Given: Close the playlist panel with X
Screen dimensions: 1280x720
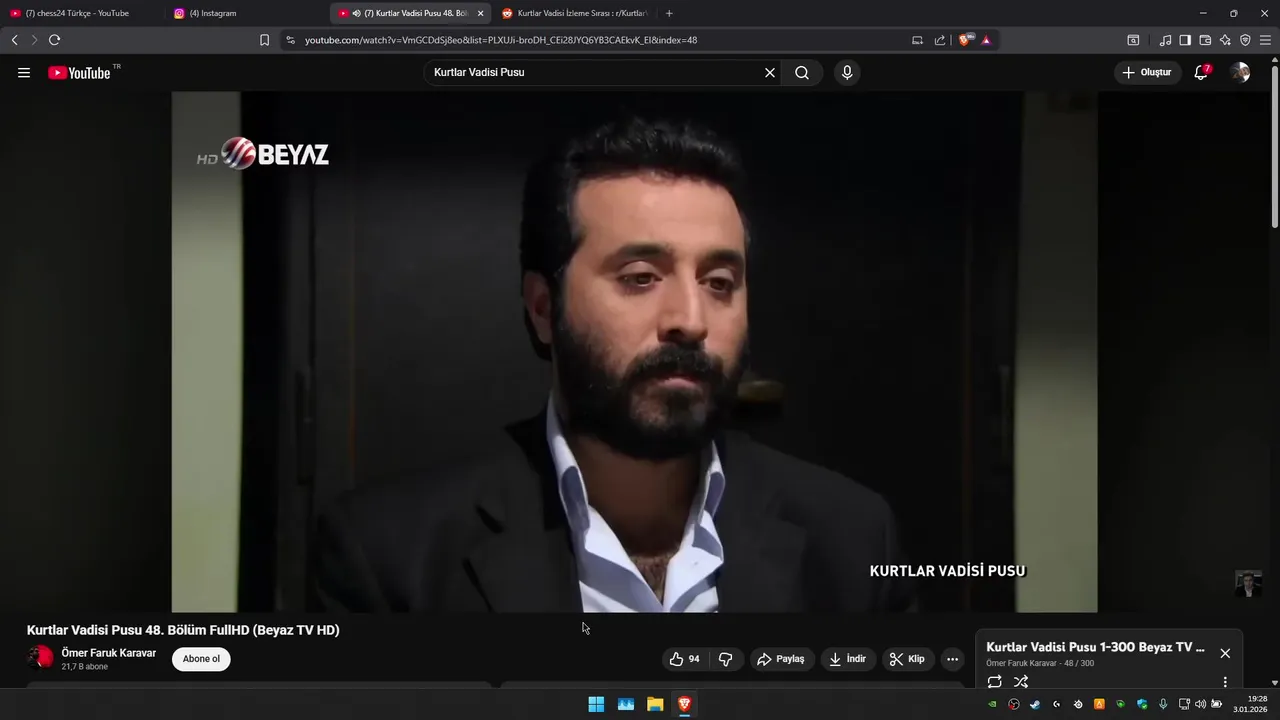Looking at the screenshot, I should (1225, 653).
